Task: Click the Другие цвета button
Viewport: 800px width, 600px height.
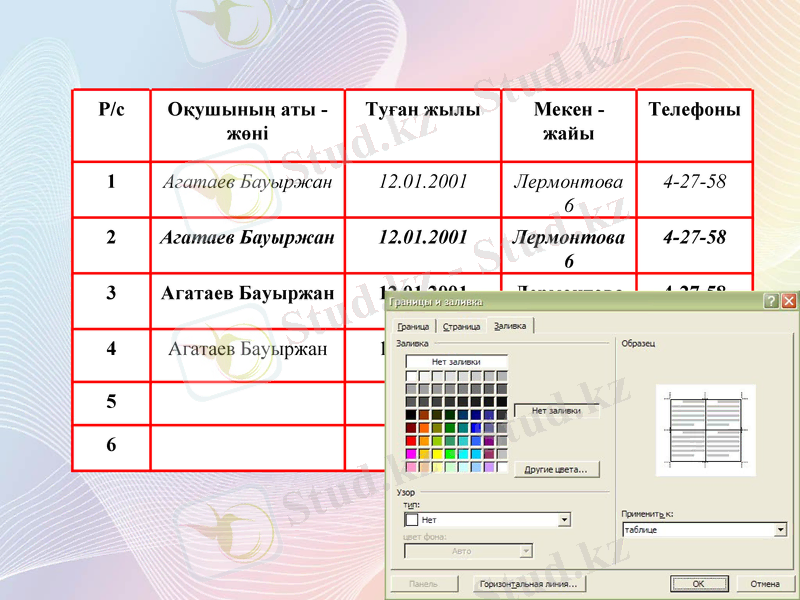Action: 556,469
